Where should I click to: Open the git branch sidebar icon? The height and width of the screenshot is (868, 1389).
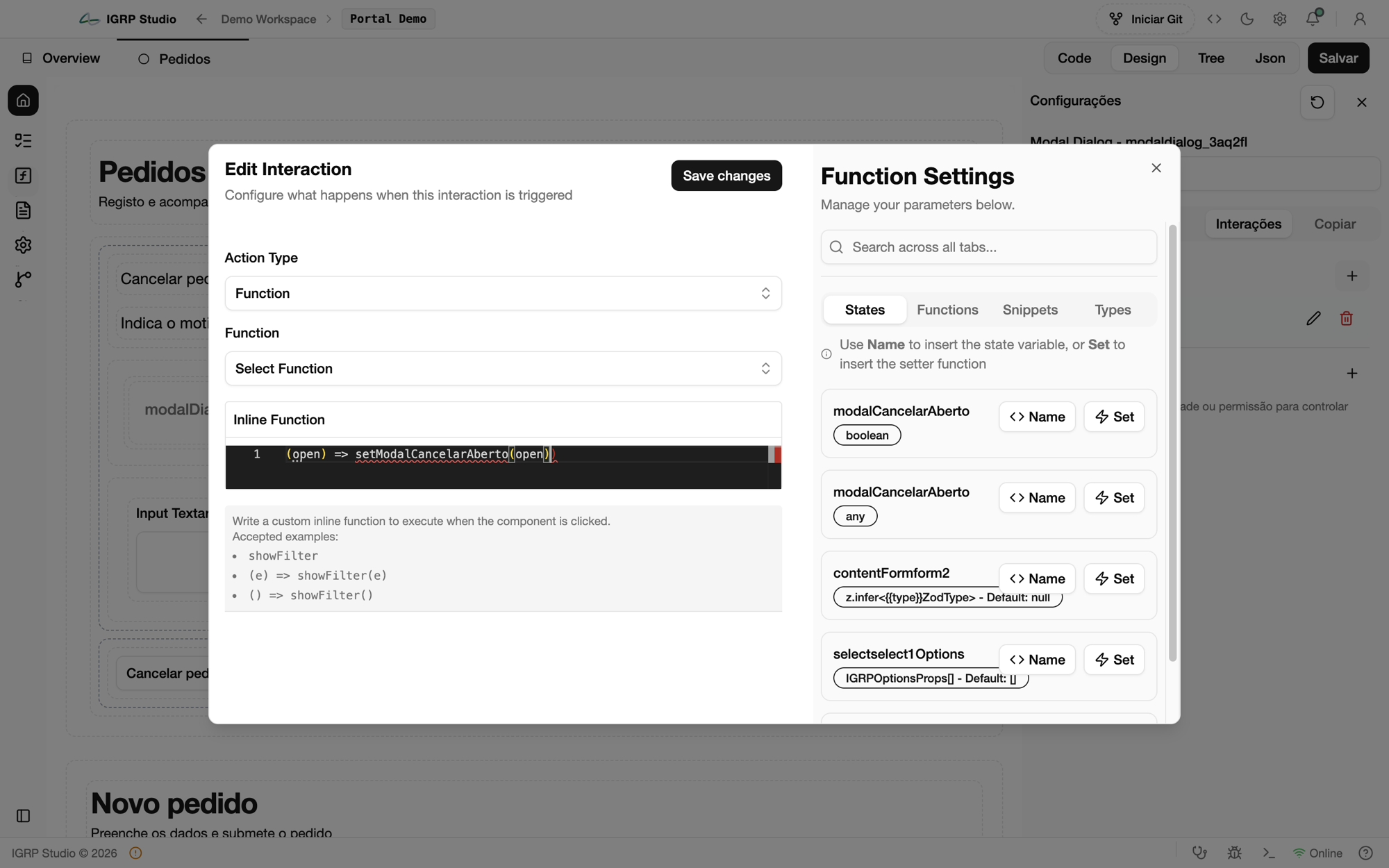(x=23, y=279)
